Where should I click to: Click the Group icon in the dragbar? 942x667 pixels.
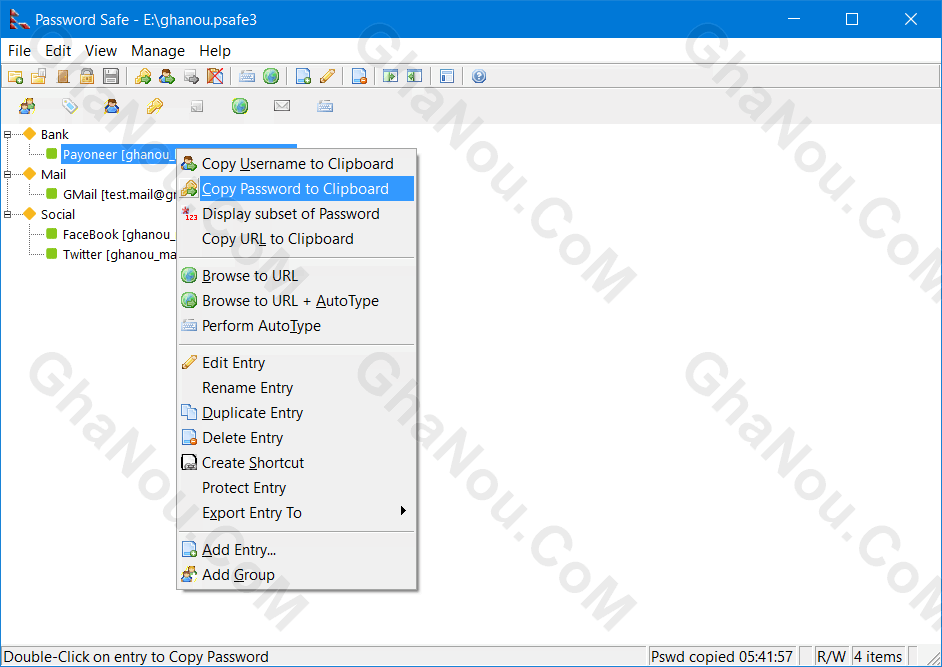[27, 106]
